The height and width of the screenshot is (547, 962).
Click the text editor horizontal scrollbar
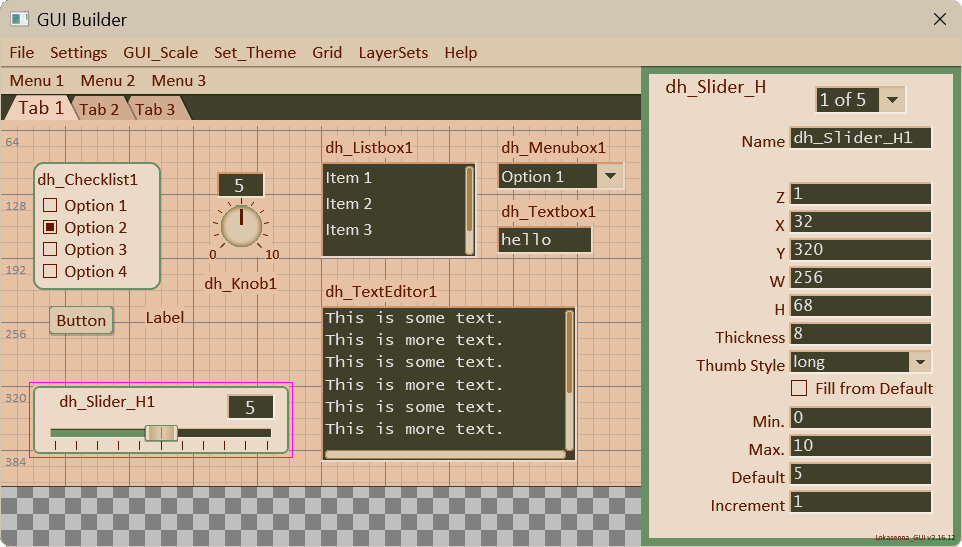click(445, 454)
